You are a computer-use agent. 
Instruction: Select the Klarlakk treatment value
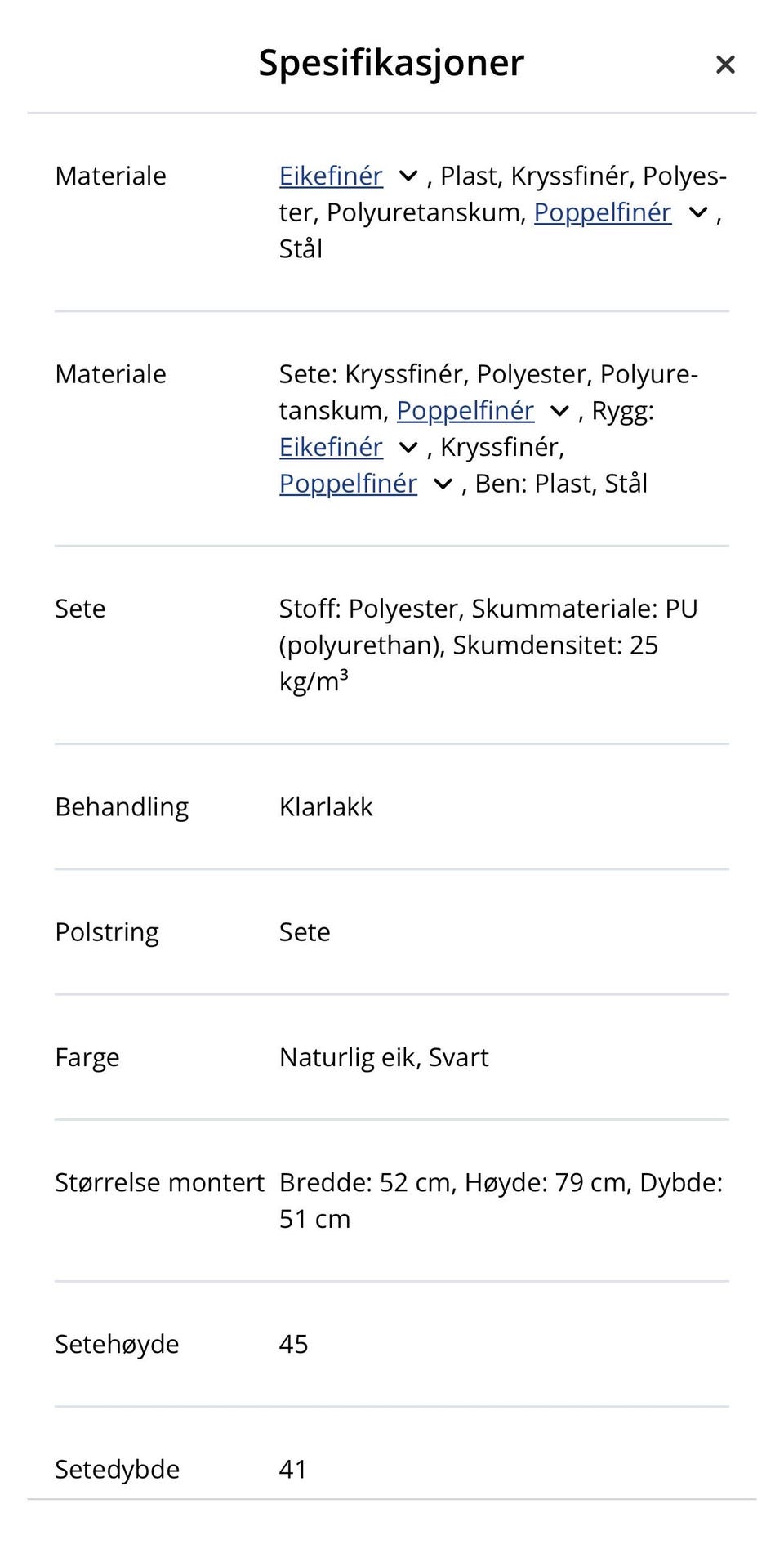click(x=326, y=807)
